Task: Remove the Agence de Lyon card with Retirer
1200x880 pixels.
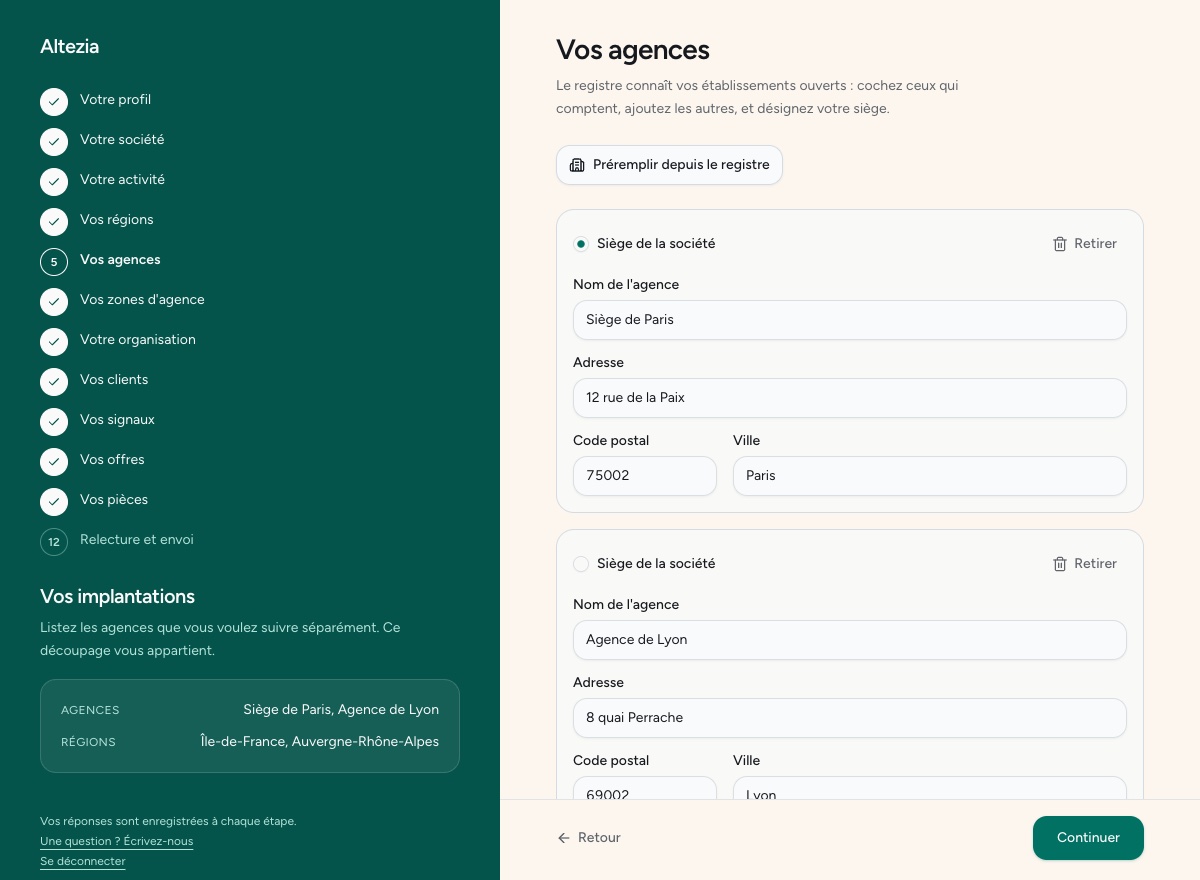Action: click(x=1085, y=564)
